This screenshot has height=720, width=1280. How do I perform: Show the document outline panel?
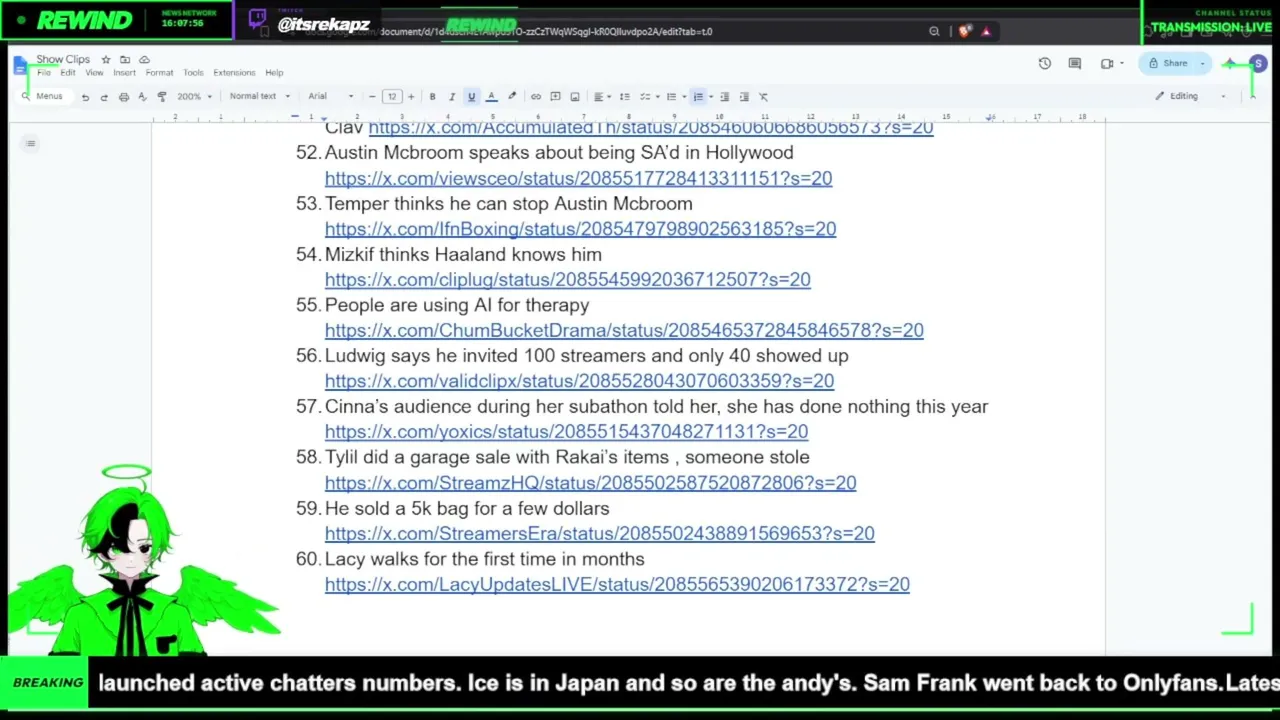click(x=31, y=144)
